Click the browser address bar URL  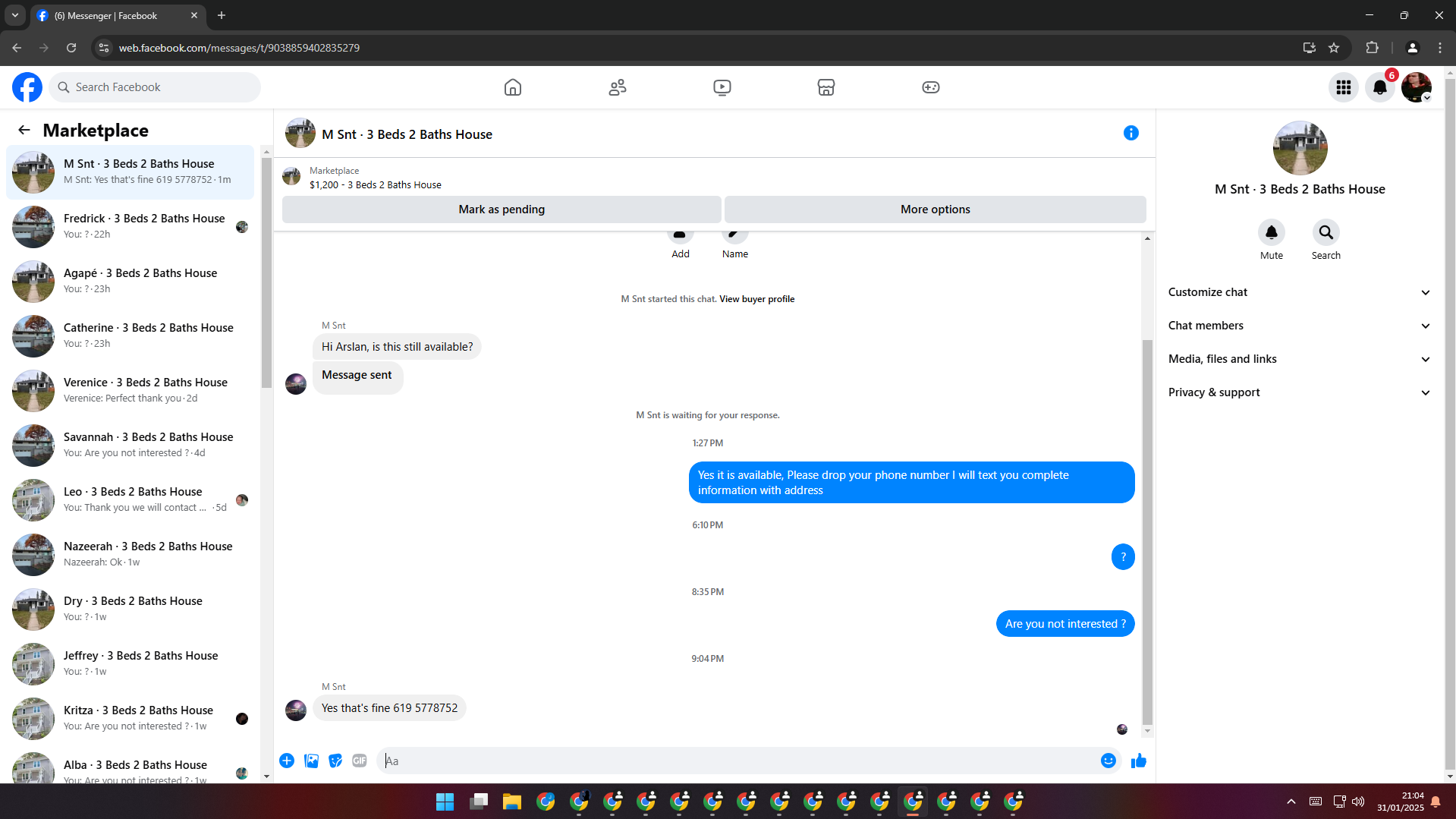pos(239,48)
